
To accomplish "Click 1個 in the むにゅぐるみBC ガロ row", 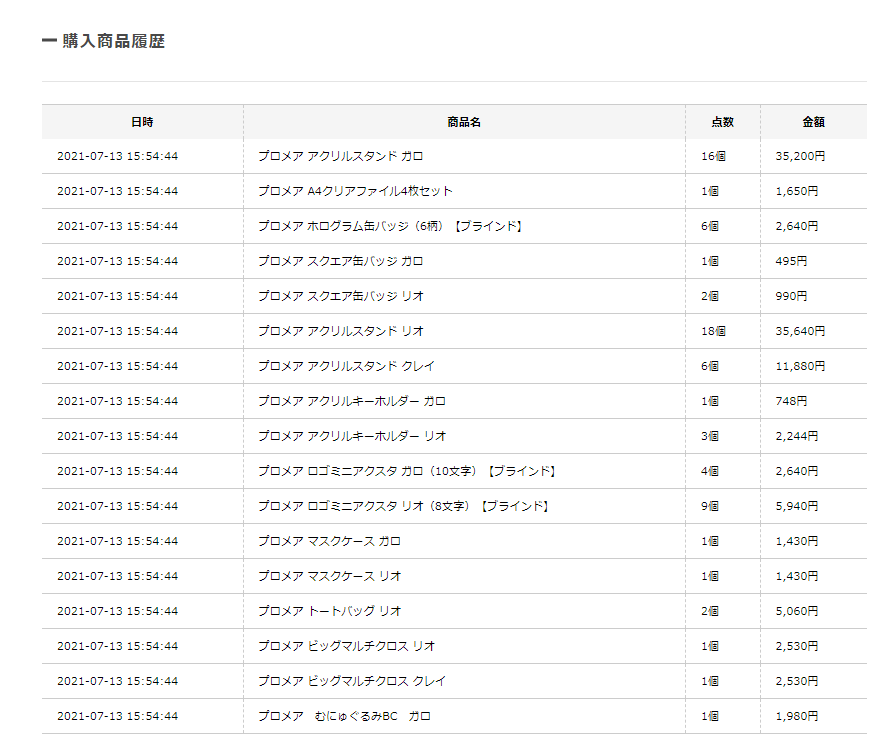I will click(710, 716).
